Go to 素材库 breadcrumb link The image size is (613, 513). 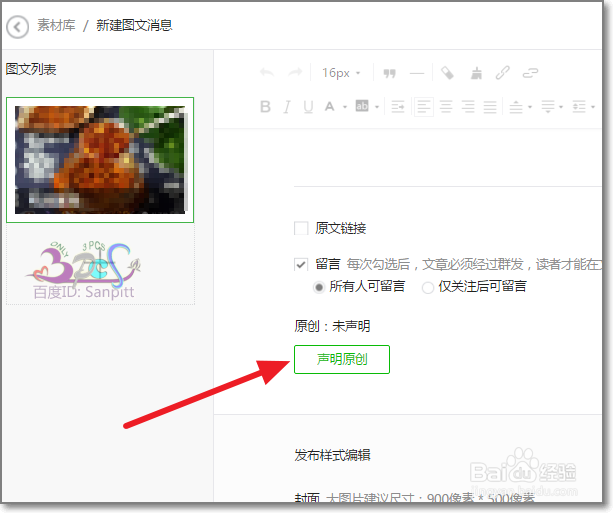[56, 25]
